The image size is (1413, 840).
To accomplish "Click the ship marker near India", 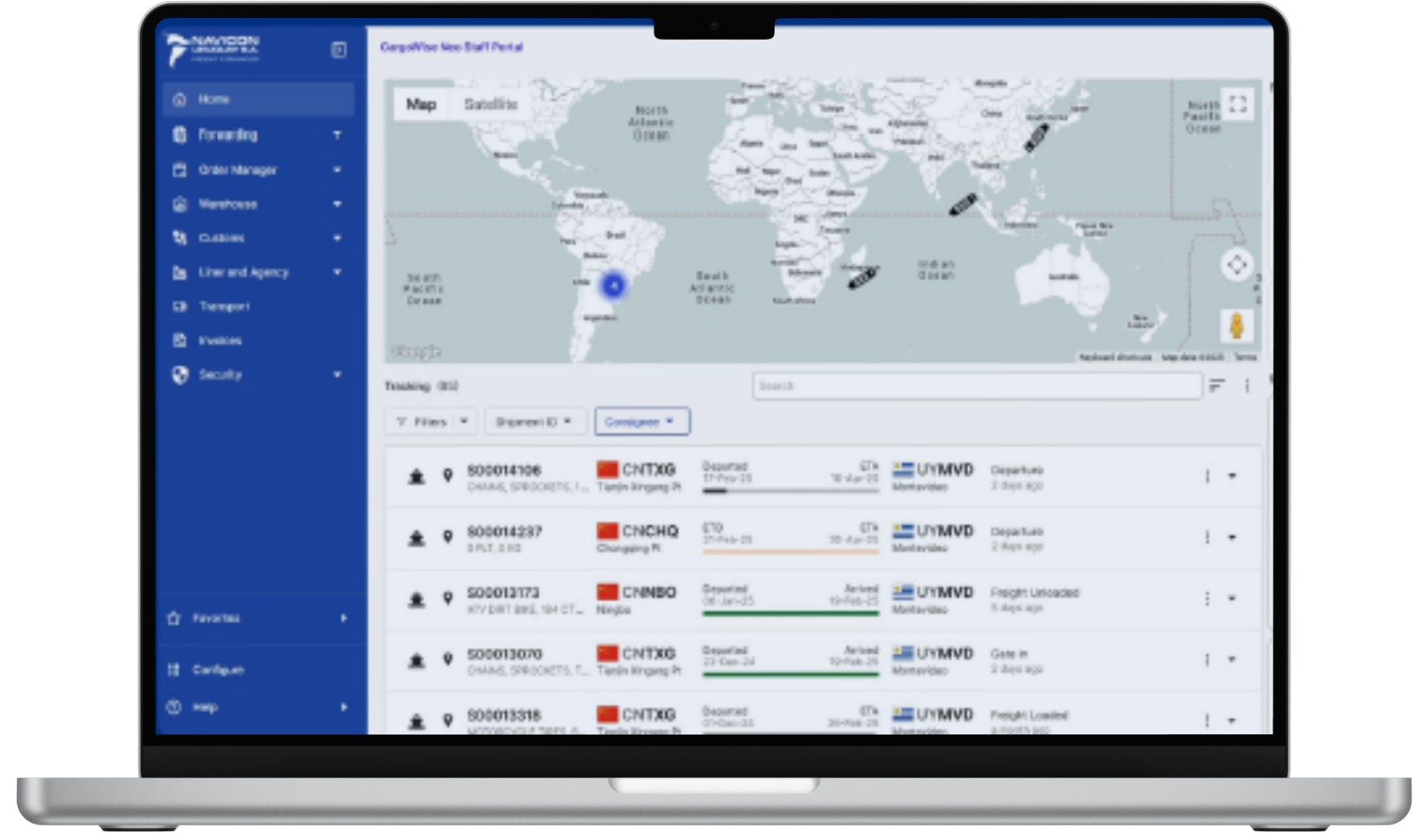I will pyautogui.click(x=962, y=205).
